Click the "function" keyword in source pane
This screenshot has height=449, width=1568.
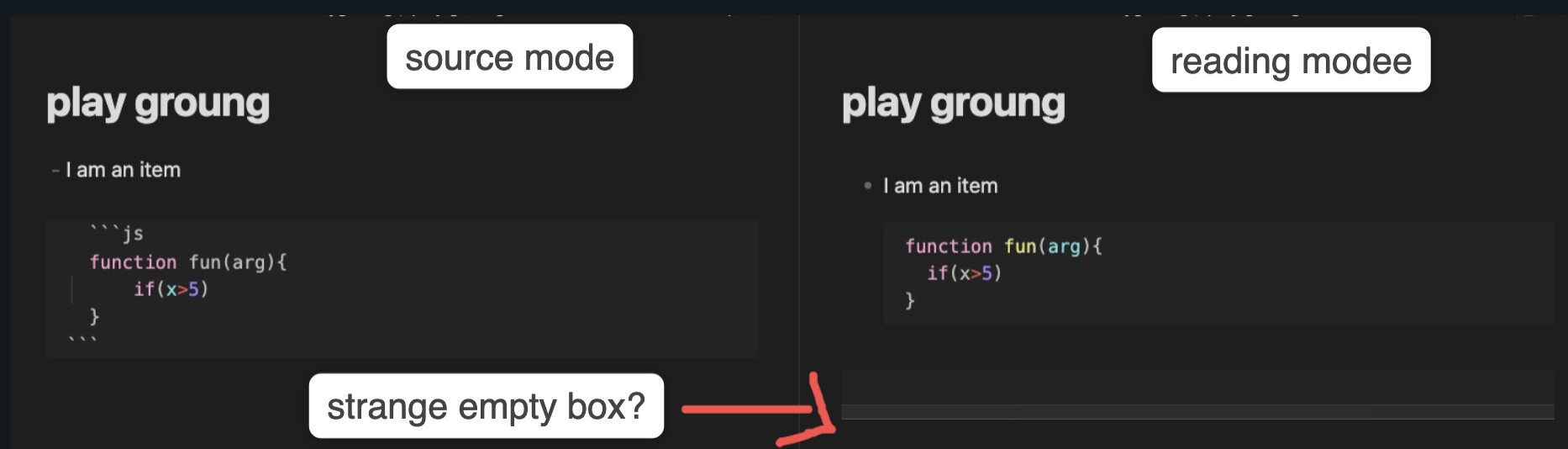(133, 262)
